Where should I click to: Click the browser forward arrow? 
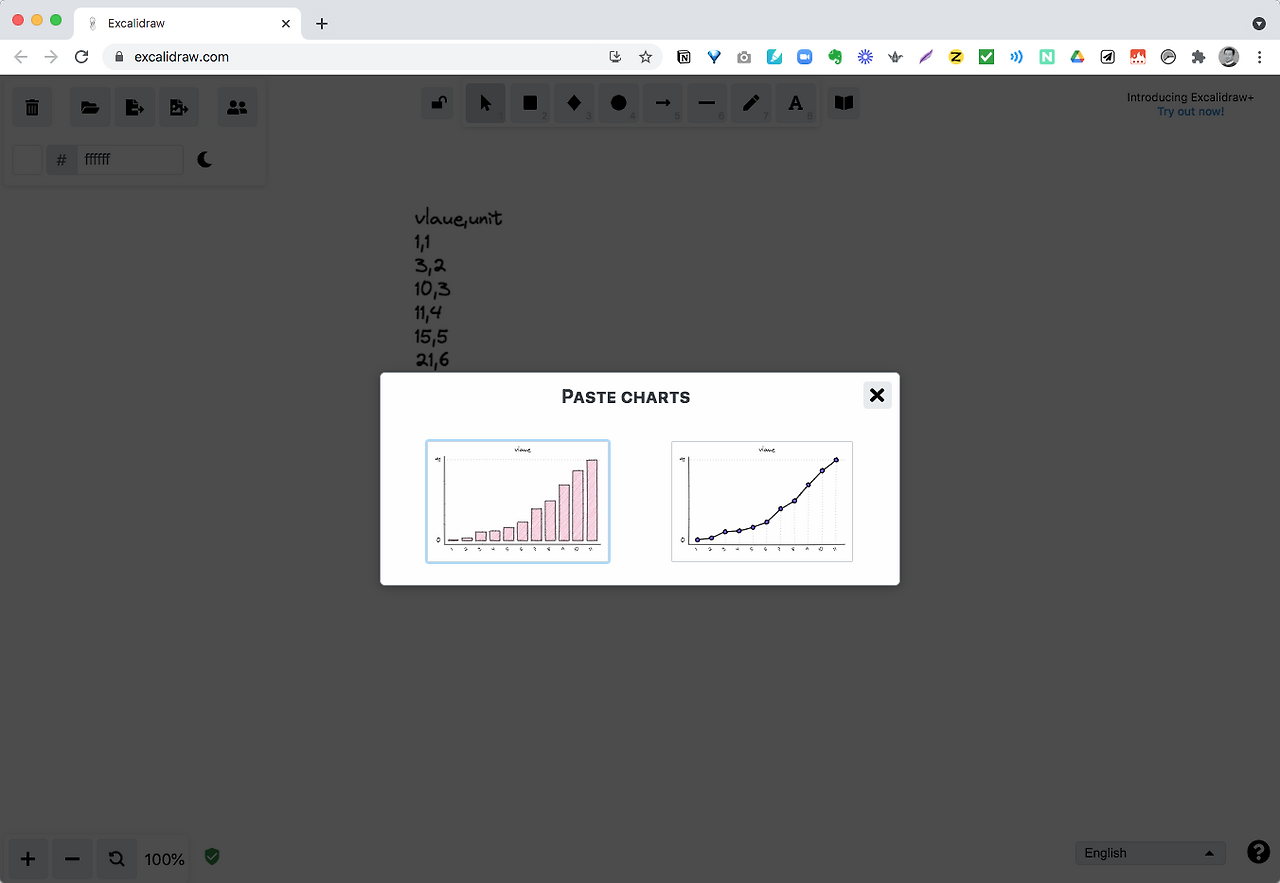click(x=51, y=57)
